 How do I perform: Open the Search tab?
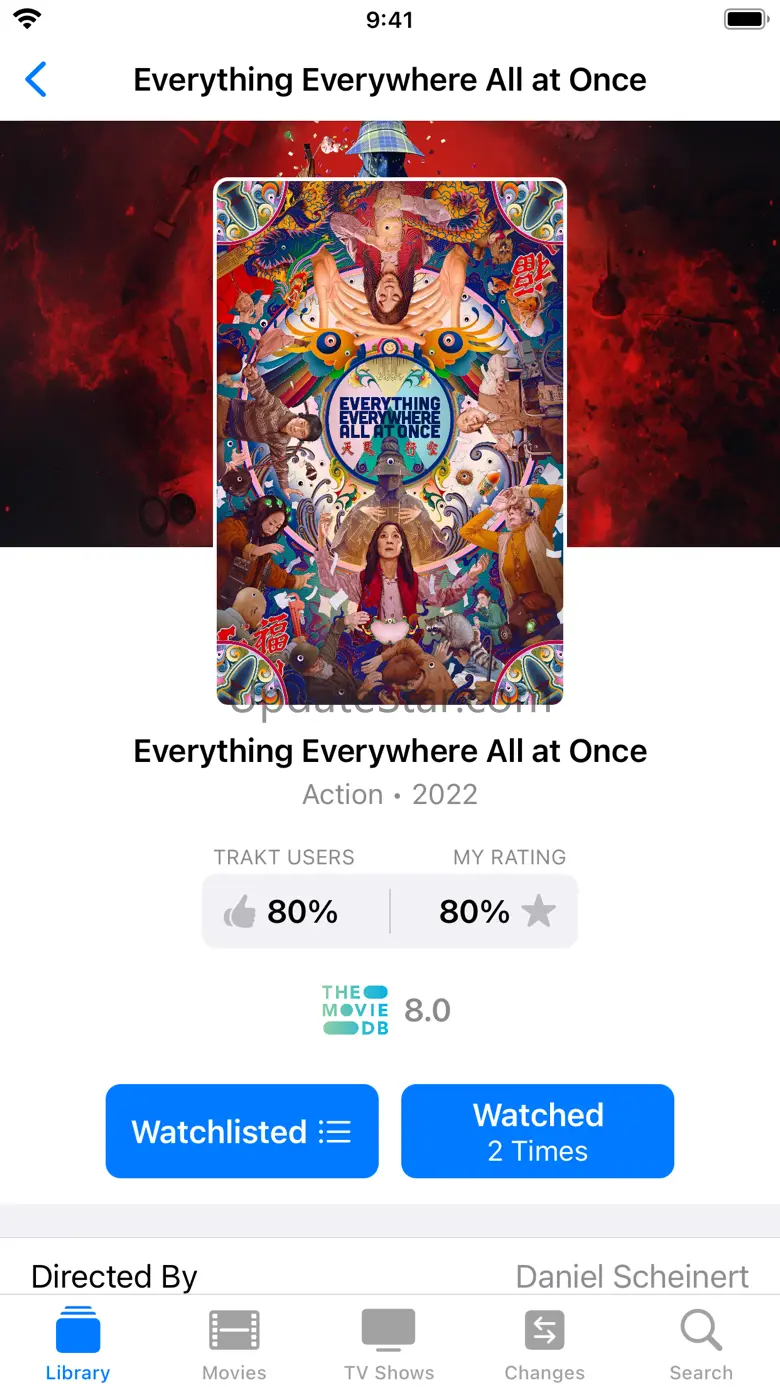(x=701, y=1343)
